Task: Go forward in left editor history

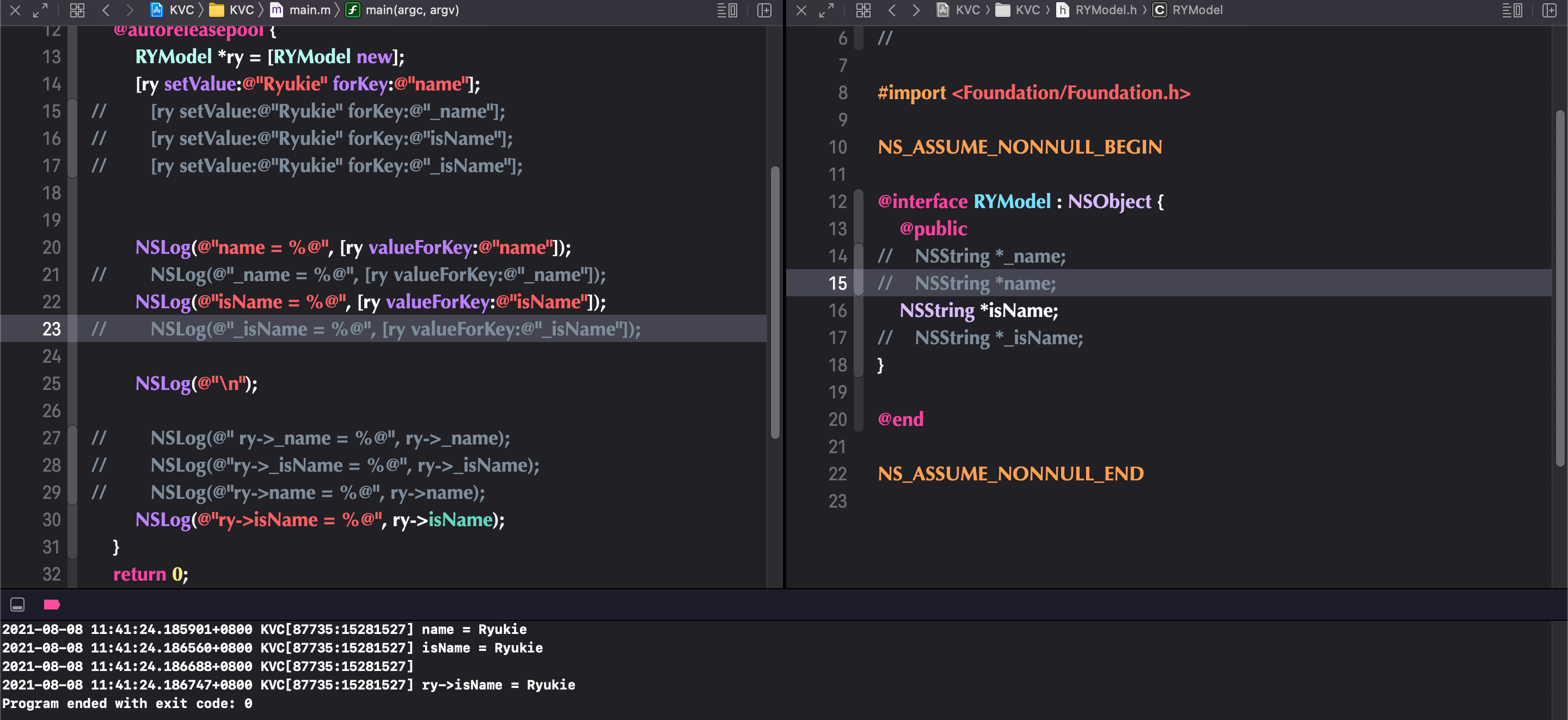Action: pyautogui.click(x=129, y=10)
